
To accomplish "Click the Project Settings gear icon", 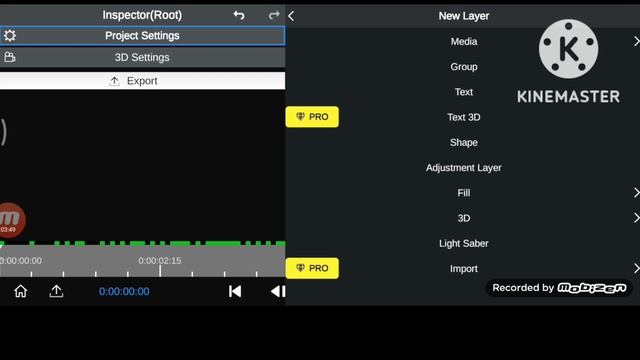I will coord(10,36).
